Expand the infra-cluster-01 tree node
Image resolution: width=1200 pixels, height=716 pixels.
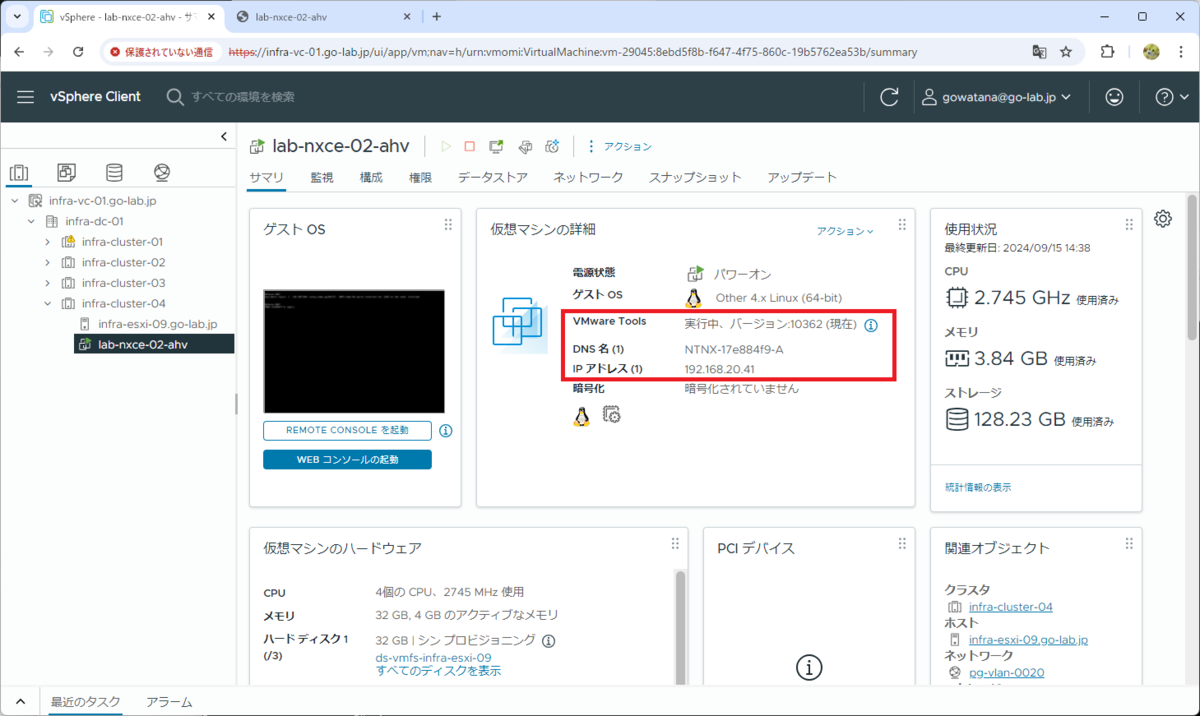click(x=48, y=242)
